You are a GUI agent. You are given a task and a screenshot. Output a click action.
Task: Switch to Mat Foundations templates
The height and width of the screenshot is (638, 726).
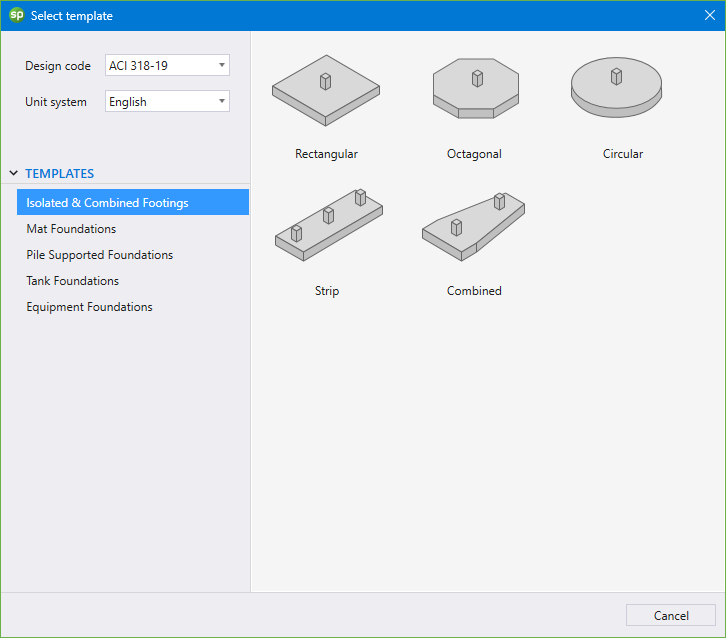pyautogui.click(x=71, y=229)
